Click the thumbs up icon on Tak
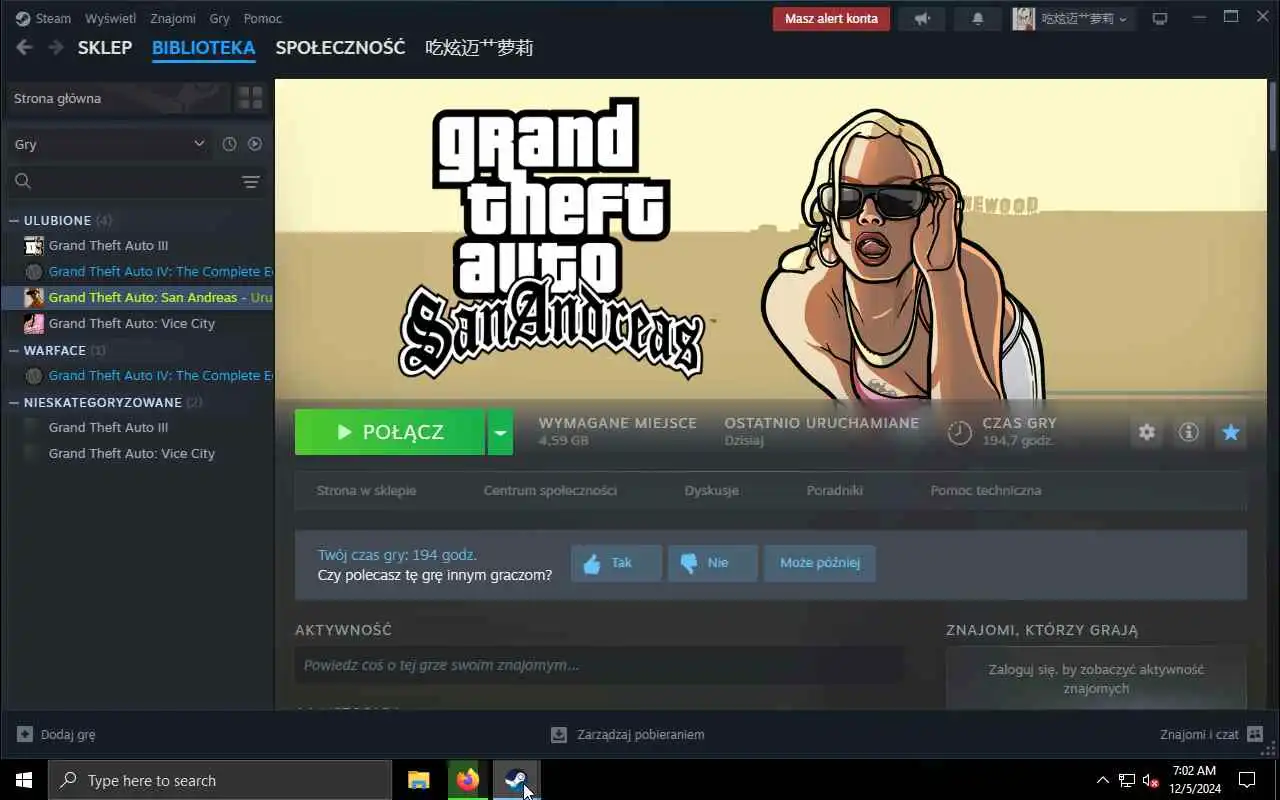 tap(592, 564)
